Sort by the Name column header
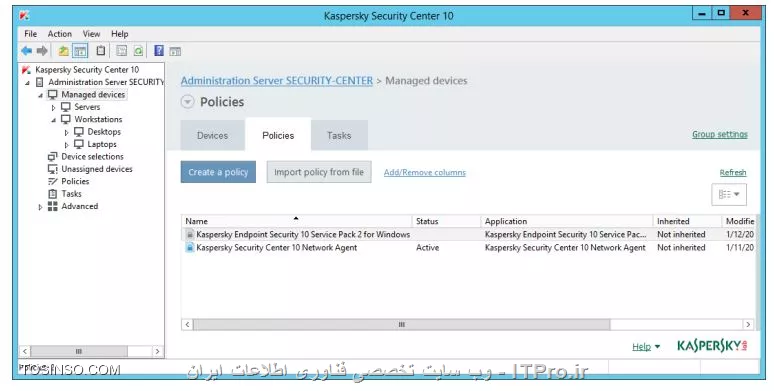 (x=296, y=221)
